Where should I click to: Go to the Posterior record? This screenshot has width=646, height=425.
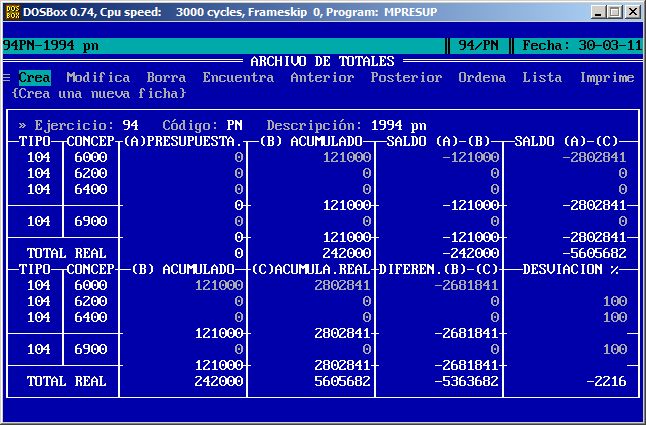406,77
